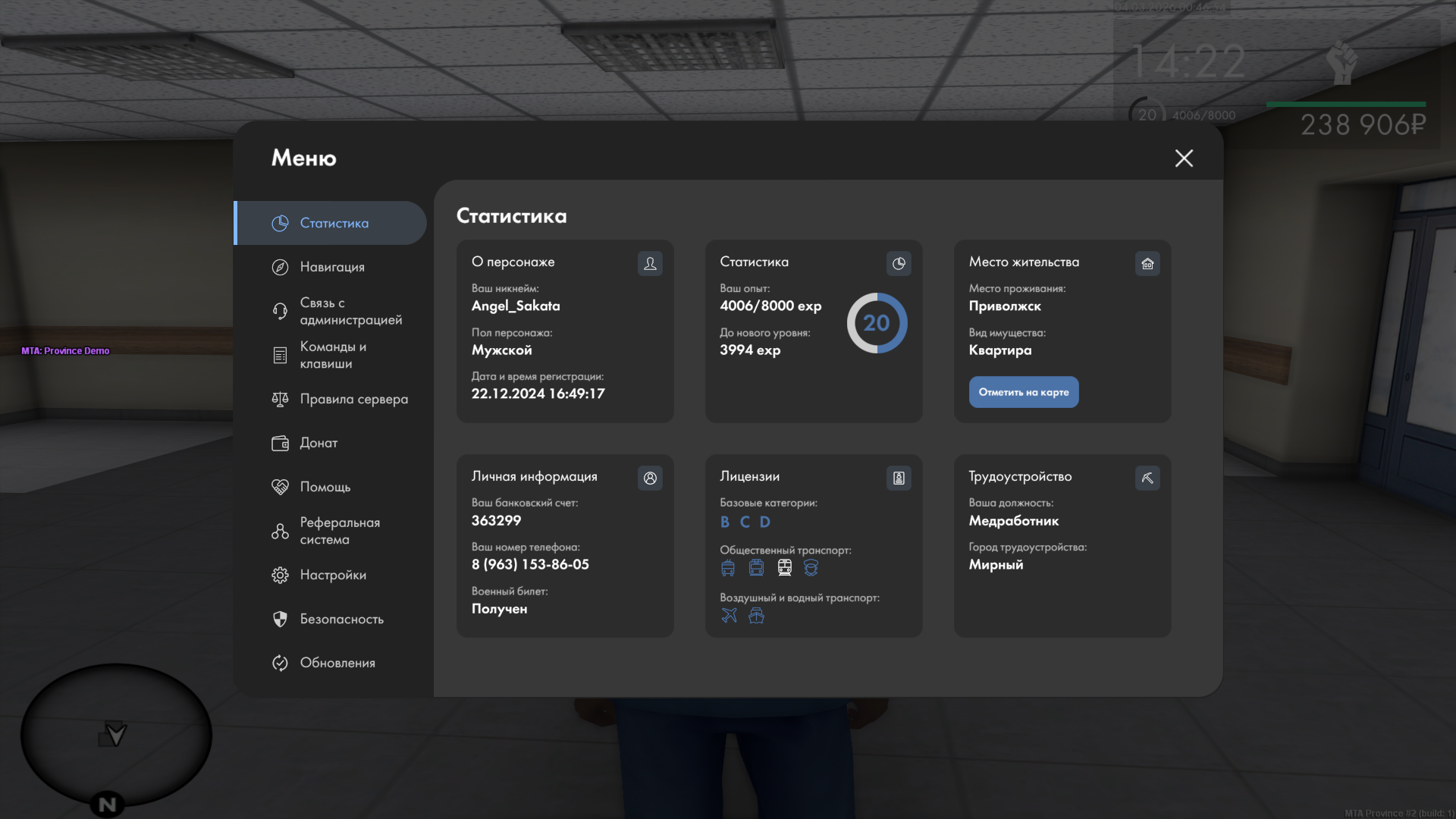Open the Реферальная система section
The width and height of the screenshot is (1456, 819).
coord(339,531)
